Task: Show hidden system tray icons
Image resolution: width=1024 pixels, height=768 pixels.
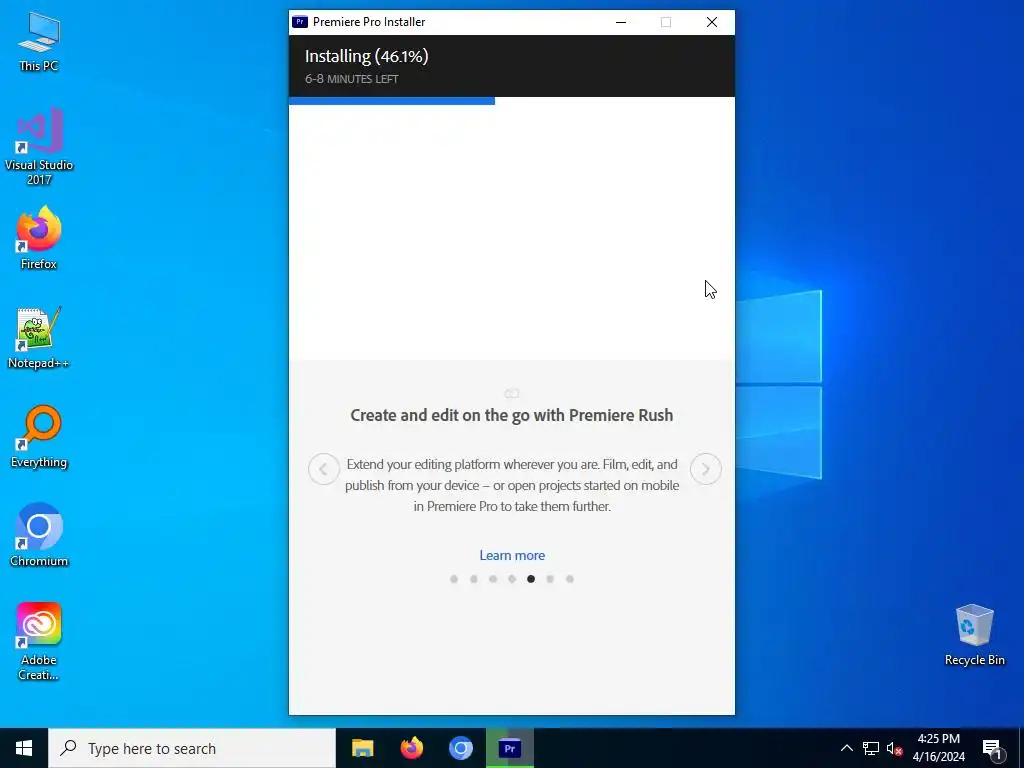Action: [846, 748]
